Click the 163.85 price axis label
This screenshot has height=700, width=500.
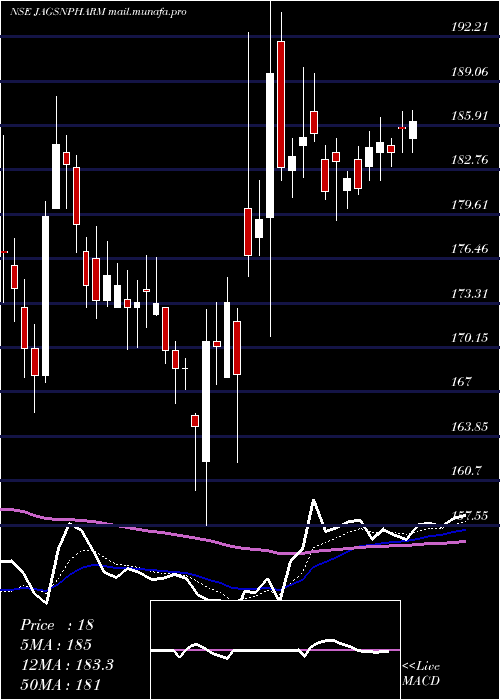tap(469, 426)
